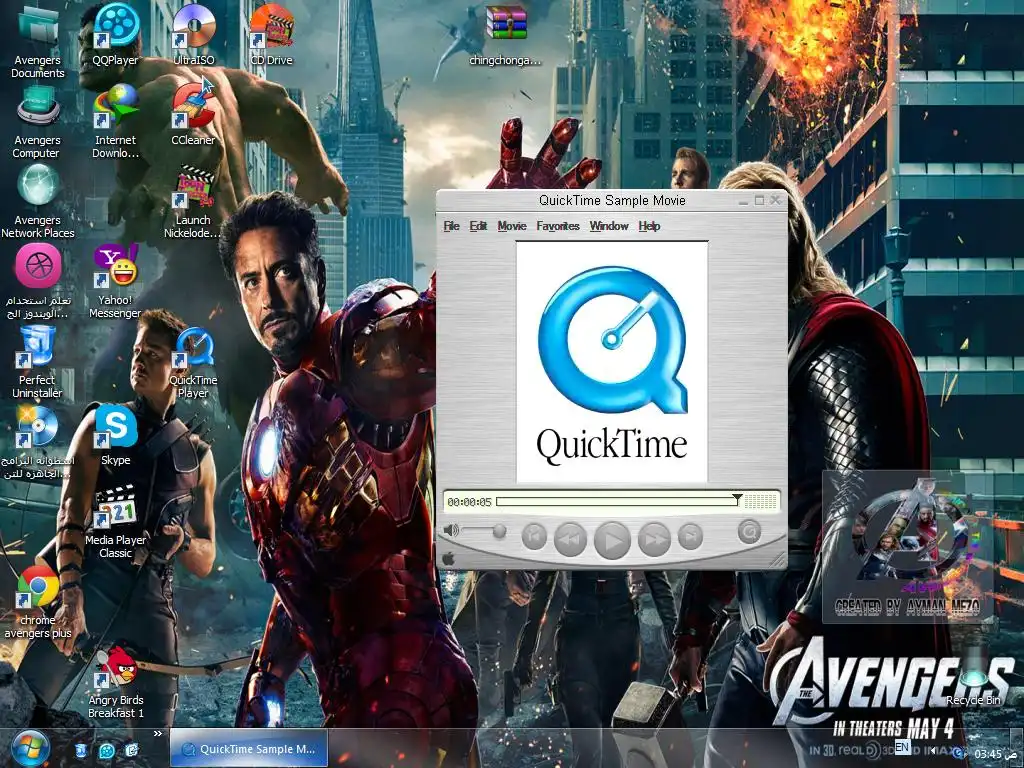Screen dimensions: 1024x768
Task: Click the Avengers desktop gadget logo
Action: tap(908, 546)
